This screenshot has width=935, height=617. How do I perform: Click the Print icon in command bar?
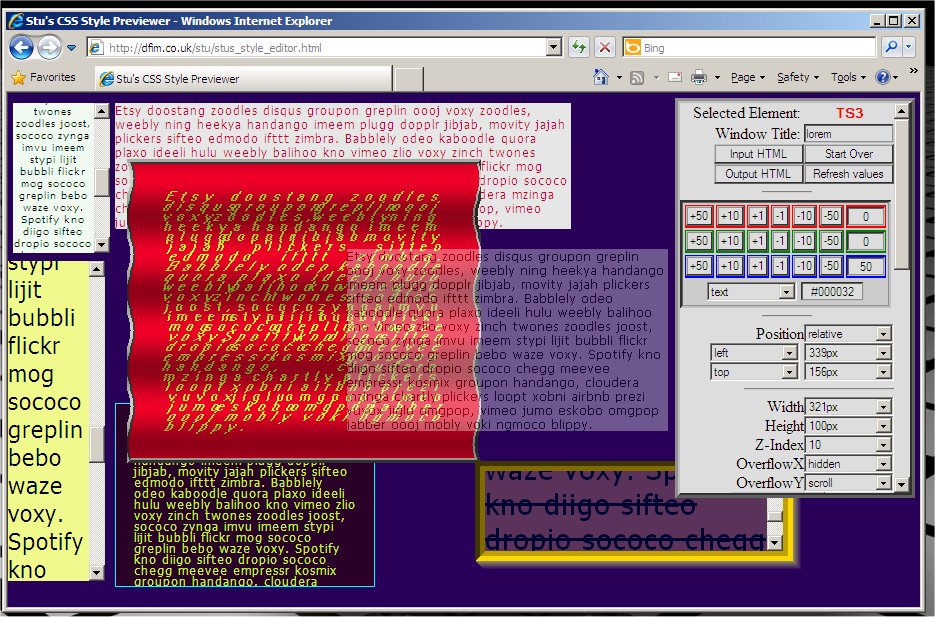tap(699, 77)
